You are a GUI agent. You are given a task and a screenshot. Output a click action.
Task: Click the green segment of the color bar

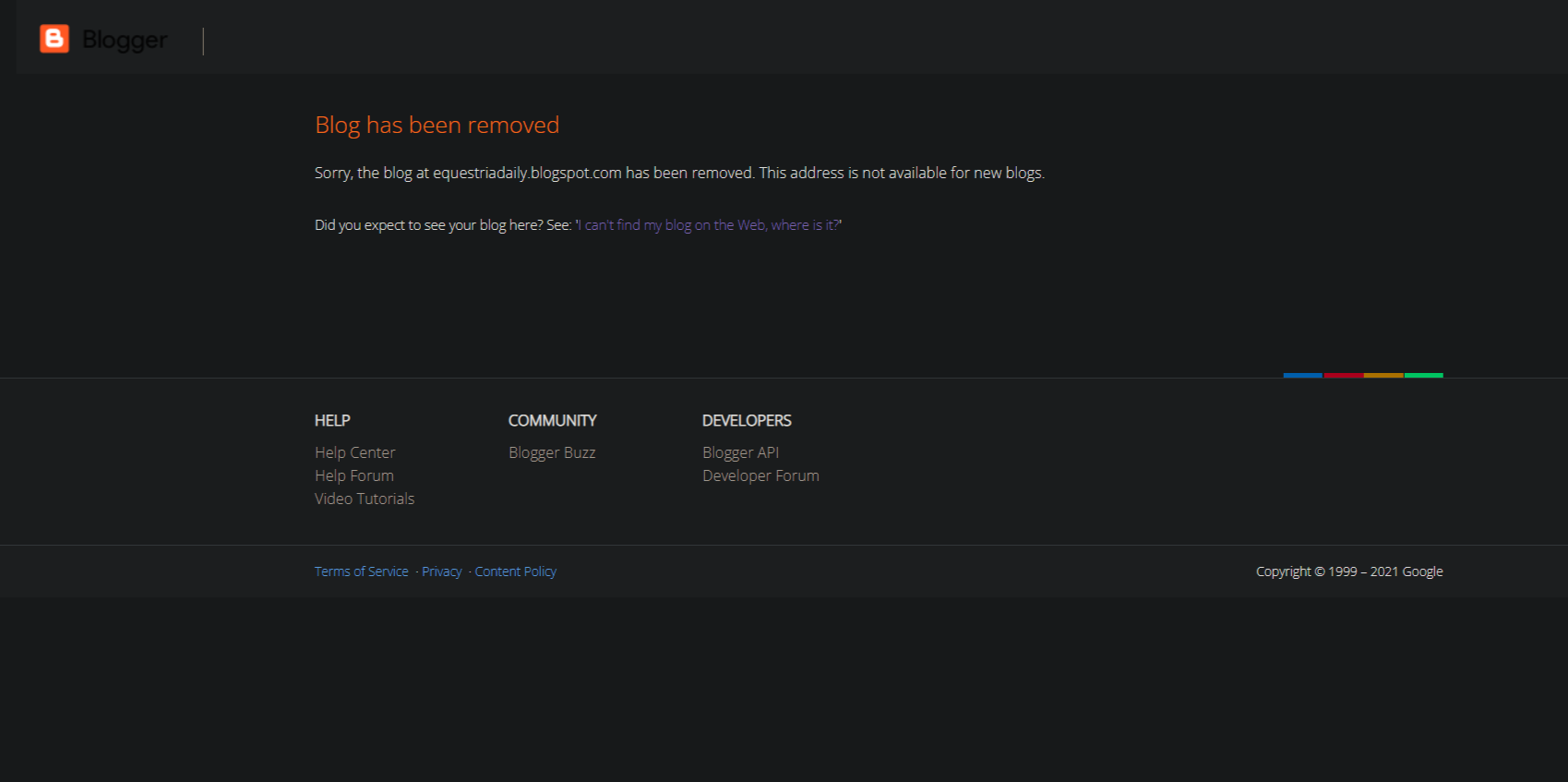(1423, 375)
